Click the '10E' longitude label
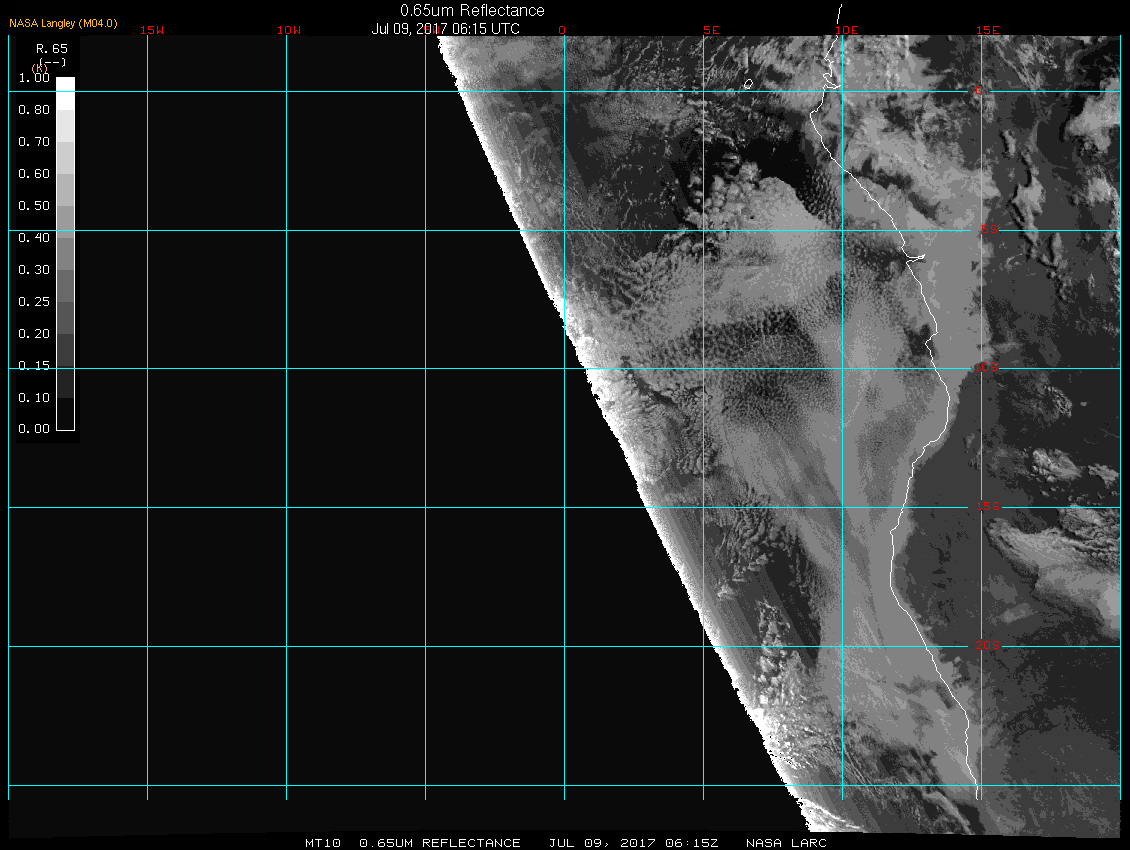 pyautogui.click(x=847, y=30)
